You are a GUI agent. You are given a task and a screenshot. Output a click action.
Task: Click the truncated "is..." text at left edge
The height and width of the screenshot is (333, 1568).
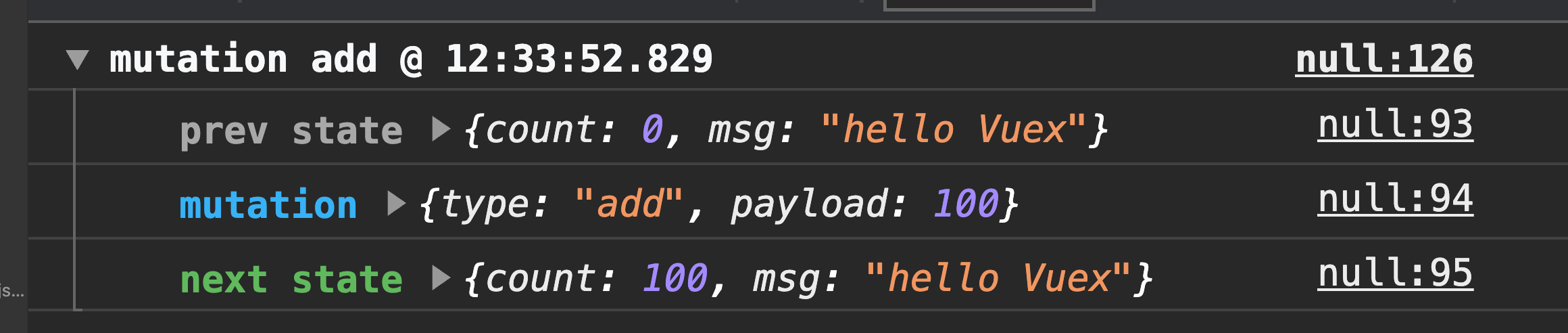click(x=11, y=292)
